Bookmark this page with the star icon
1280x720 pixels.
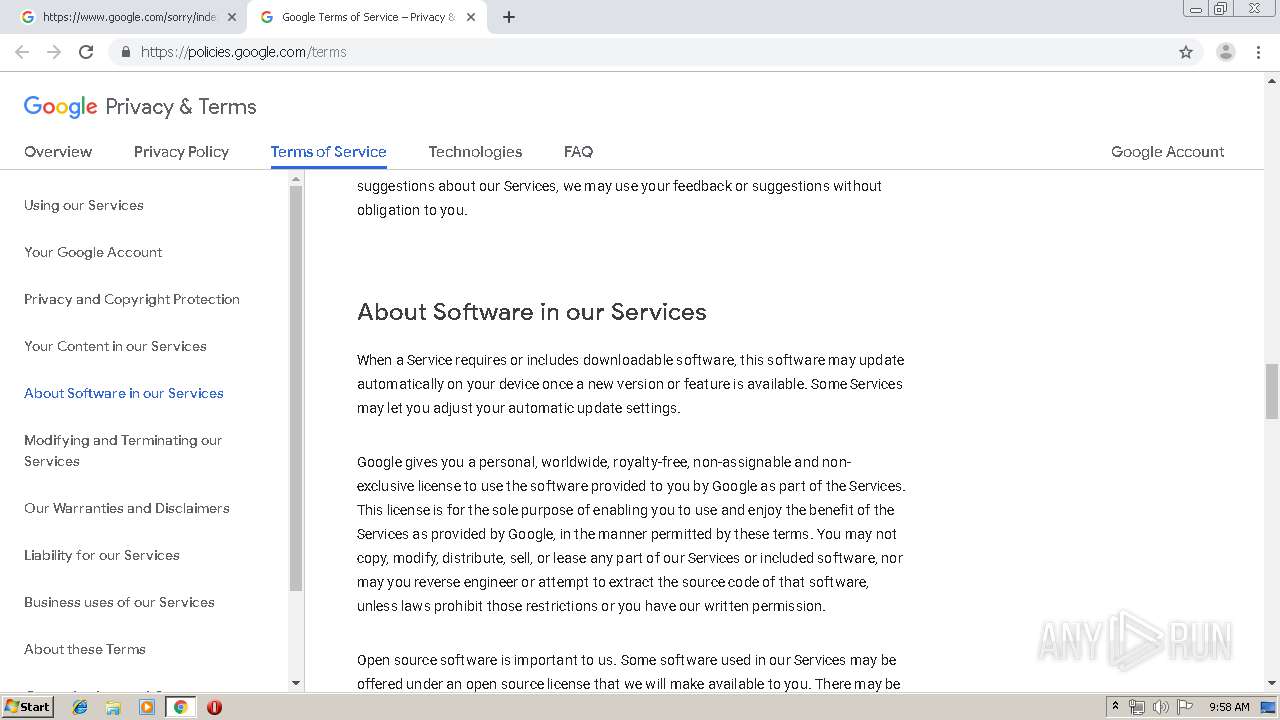1186,52
